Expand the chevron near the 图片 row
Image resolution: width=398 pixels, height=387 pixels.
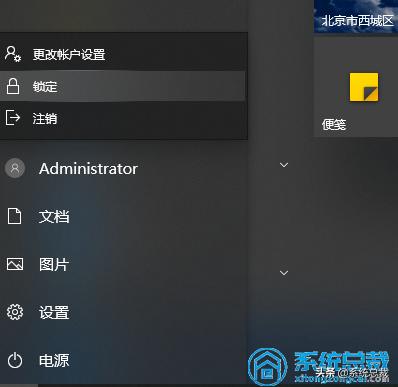click(x=284, y=273)
